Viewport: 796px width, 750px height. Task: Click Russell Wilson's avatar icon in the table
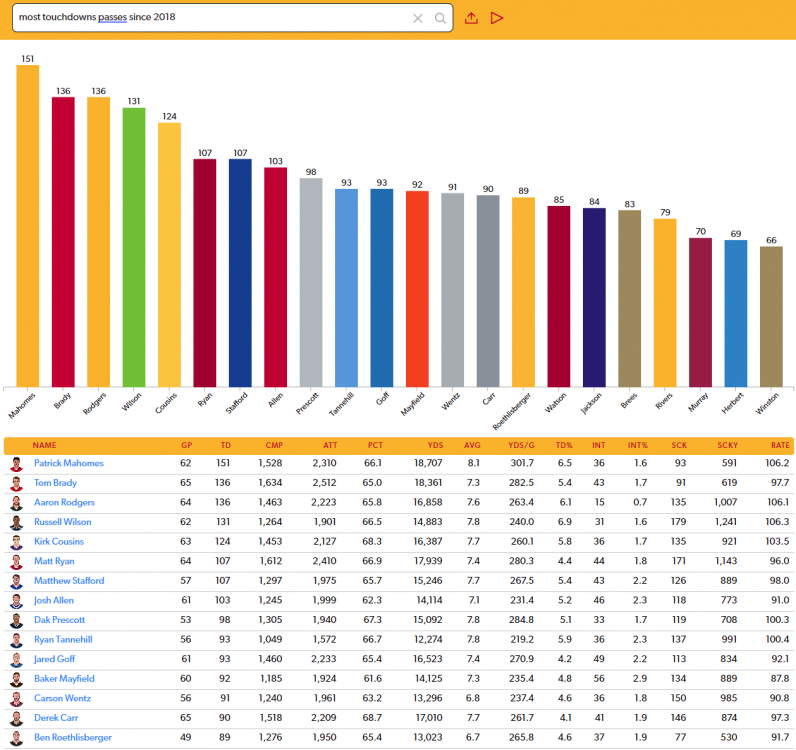(16, 522)
